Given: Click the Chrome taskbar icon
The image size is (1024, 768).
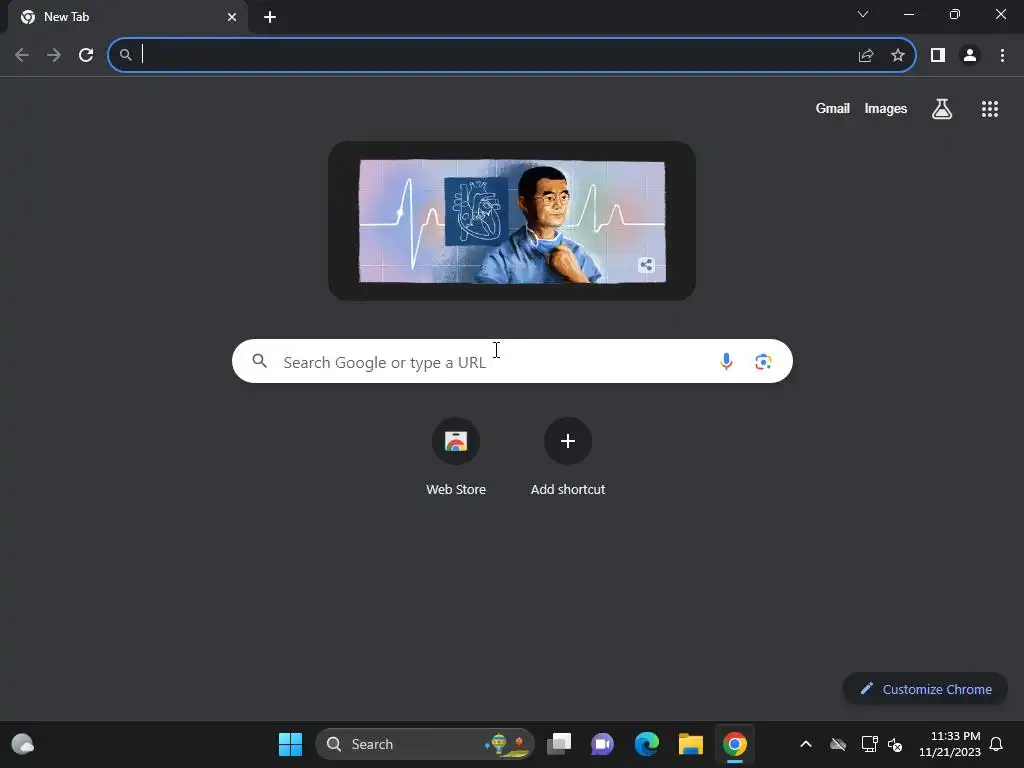Looking at the screenshot, I should (735, 744).
